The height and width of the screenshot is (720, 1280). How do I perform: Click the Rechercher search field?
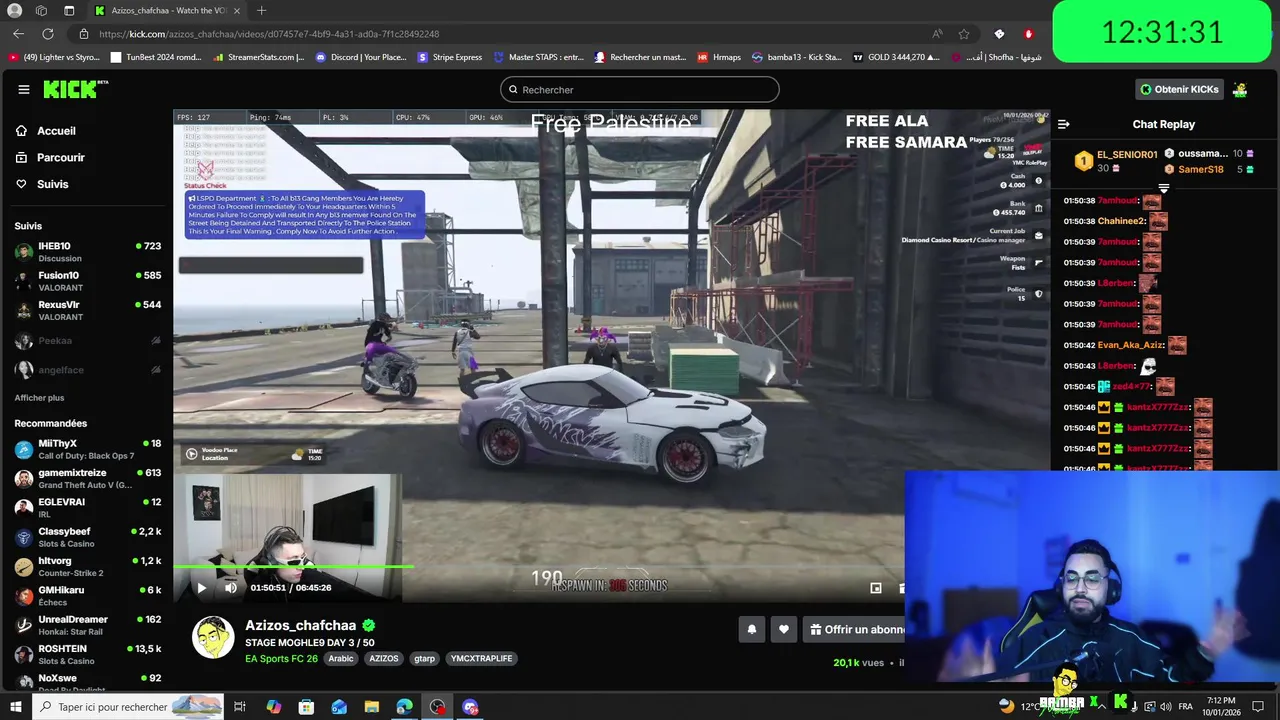coord(639,90)
